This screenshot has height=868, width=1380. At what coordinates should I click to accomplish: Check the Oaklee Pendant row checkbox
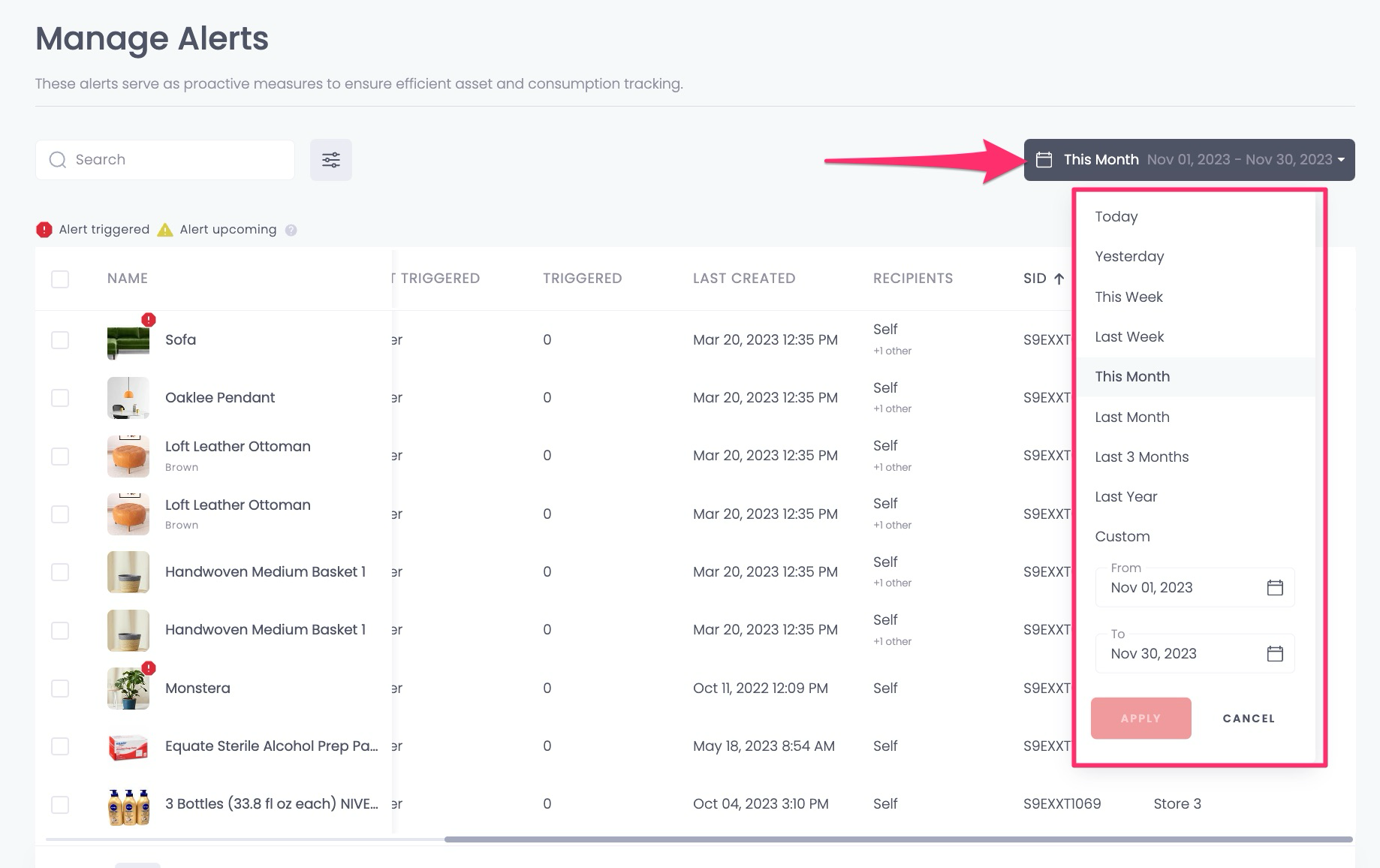pos(60,398)
